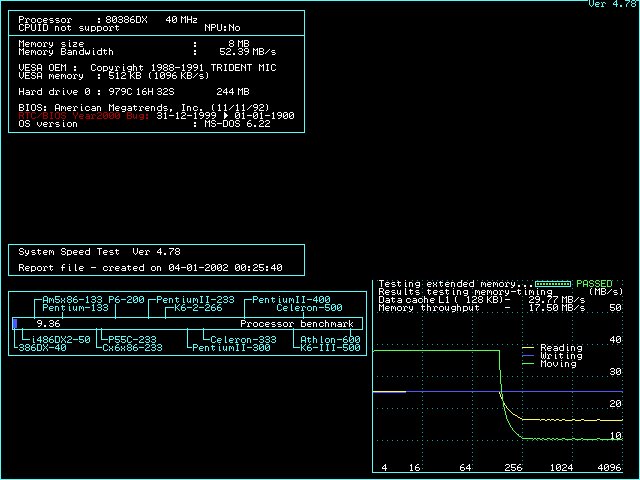
Task: Click the 4096 label on graph axis
Action: click(x=611, y=468)
